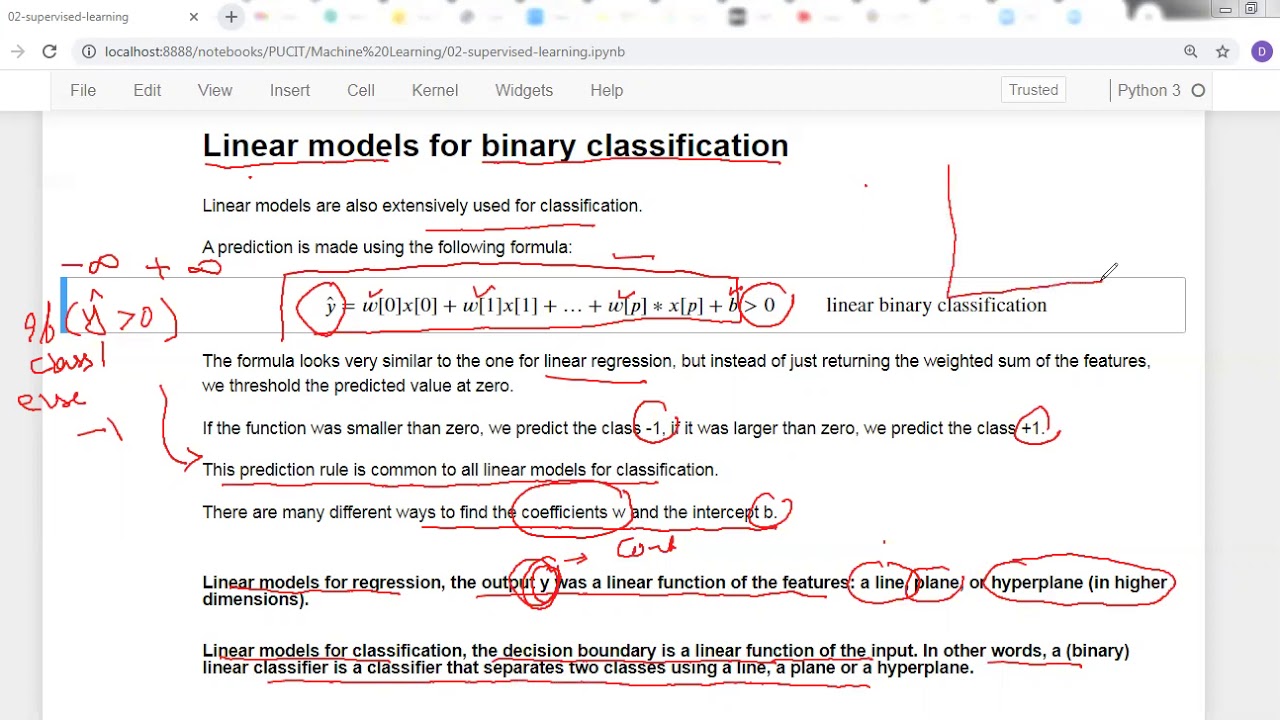Open the Cell menu

[361, 90]
